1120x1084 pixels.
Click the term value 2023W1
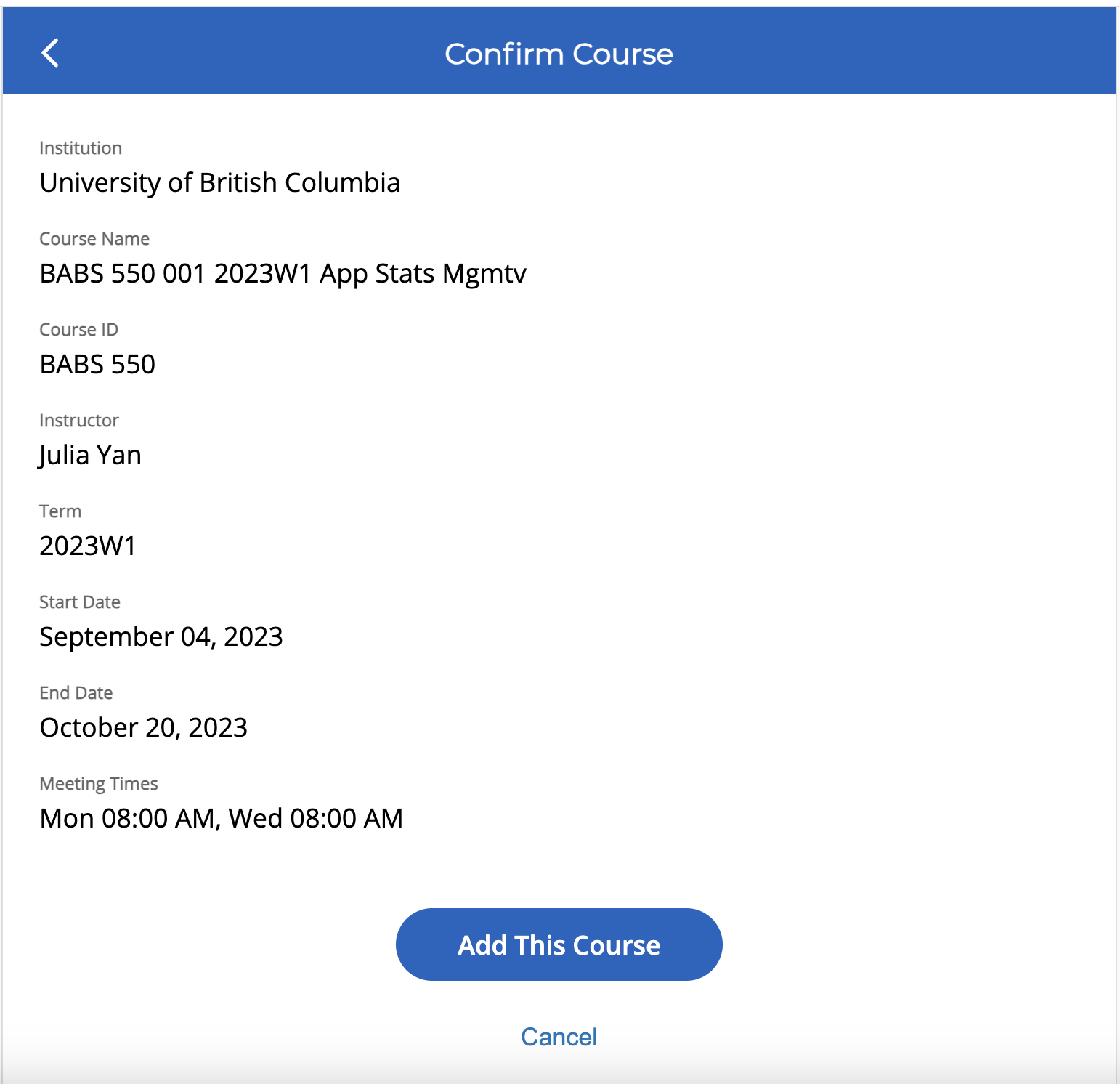(88, 546)
